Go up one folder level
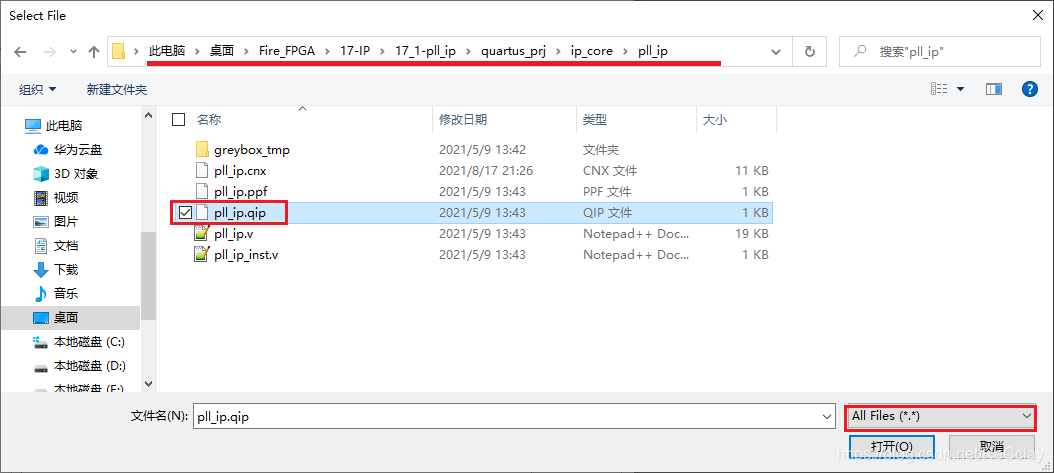Screen dimensions: 1054x473 coord(94,52)
